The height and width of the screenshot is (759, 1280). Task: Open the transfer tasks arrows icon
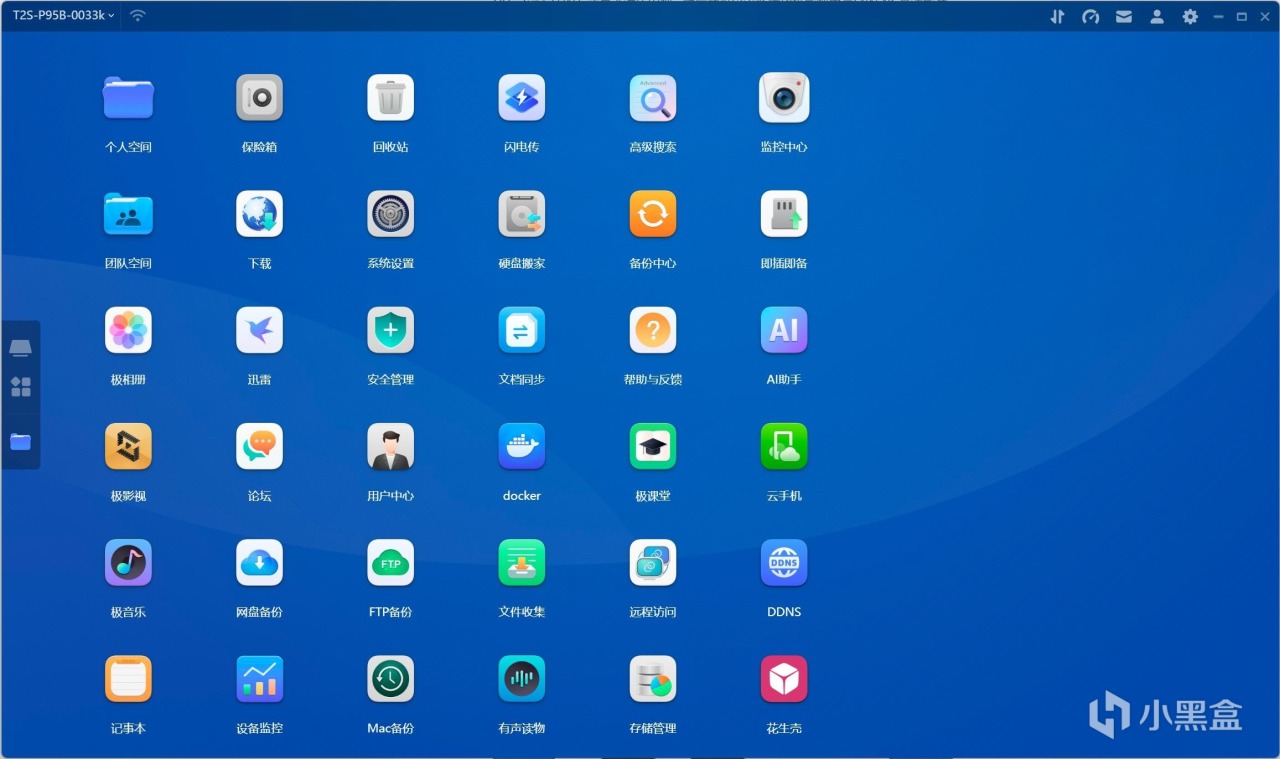click(x=1057, y=17)
